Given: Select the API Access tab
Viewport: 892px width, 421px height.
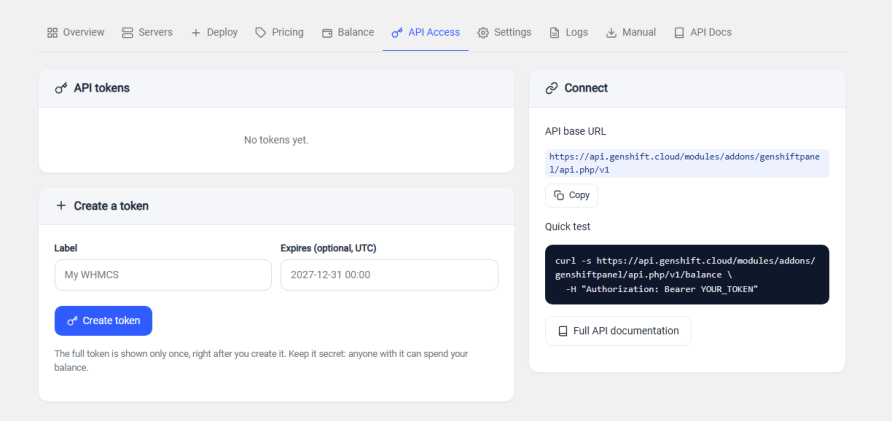Looking at the screenshot, I should tap(426, 32).
